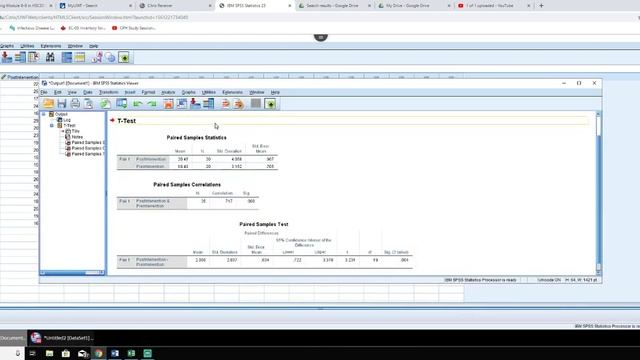Click the outline pane horizontal scrollbar
The image size is (640, 360).
click(72, 273)
